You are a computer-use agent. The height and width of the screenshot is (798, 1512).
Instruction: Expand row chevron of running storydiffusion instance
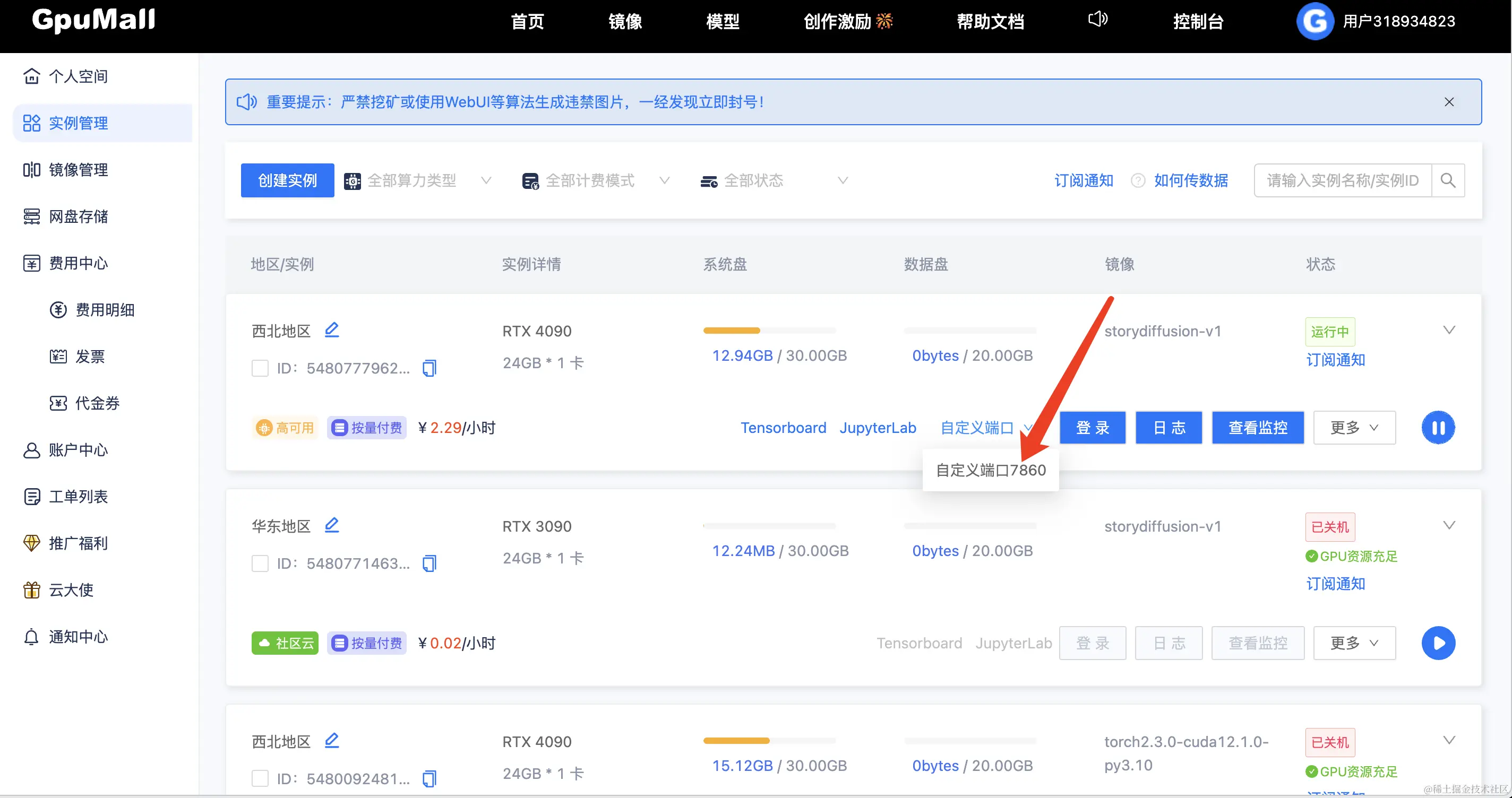(1449, 330)
